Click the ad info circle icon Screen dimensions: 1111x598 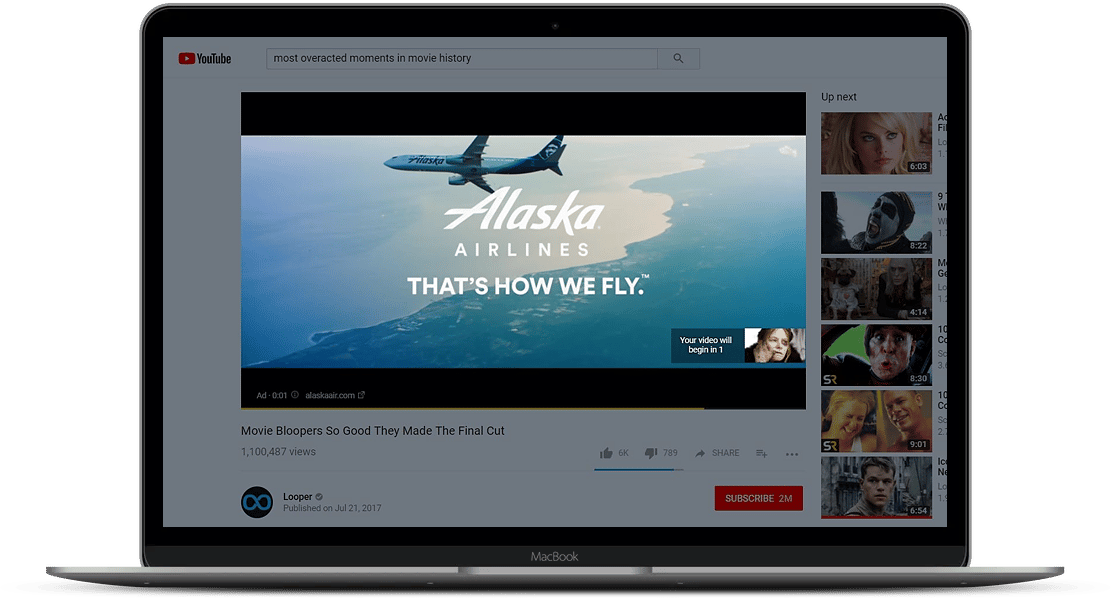(x=295, y=395)
